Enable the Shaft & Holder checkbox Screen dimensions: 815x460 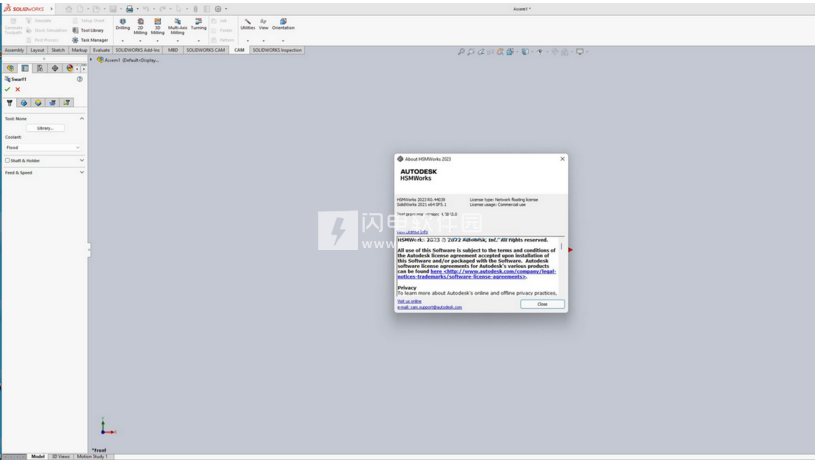tap(7, 160)
